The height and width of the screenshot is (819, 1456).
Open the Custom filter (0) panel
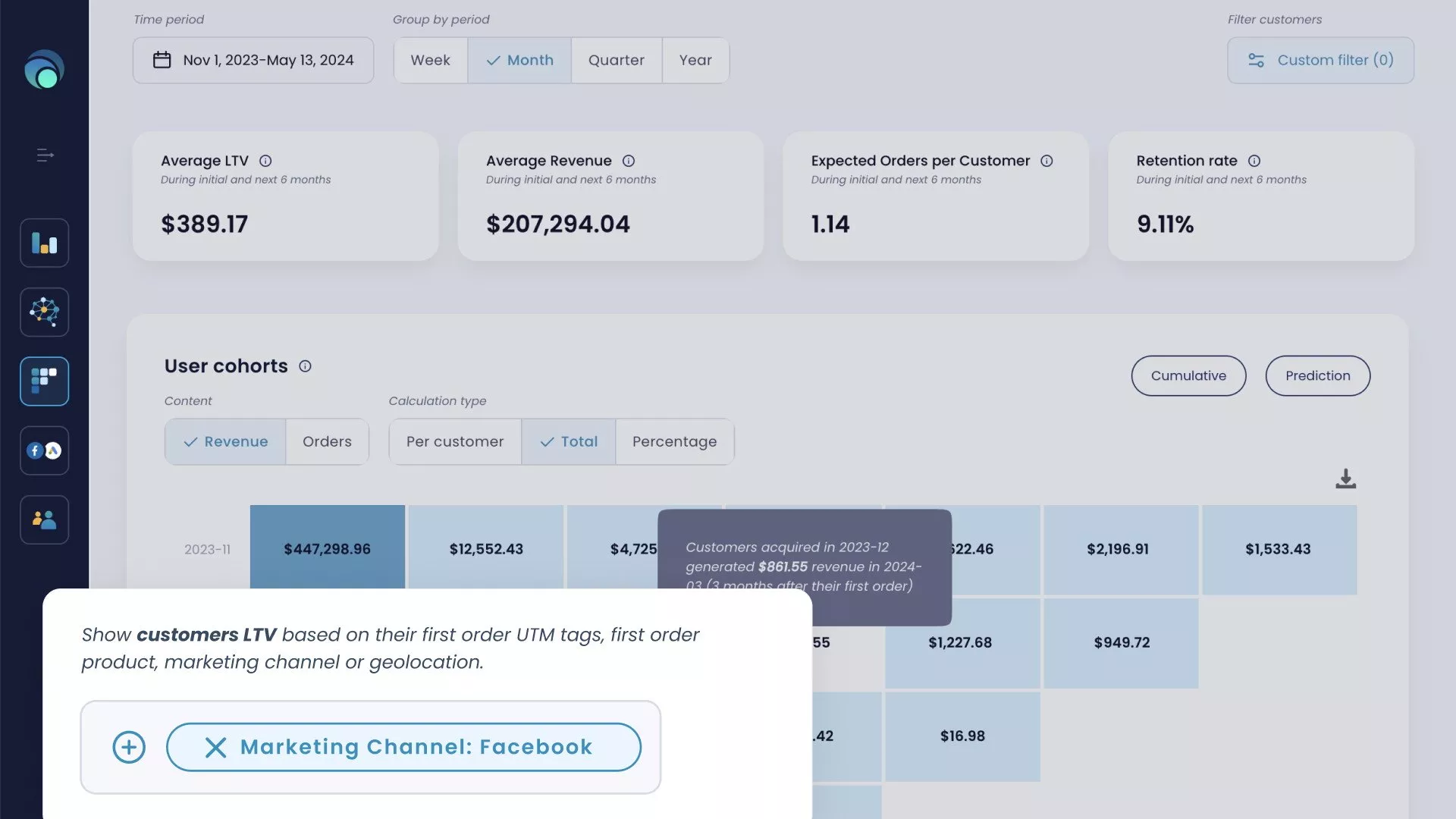pyautogui.click(x=1320, y=60)
